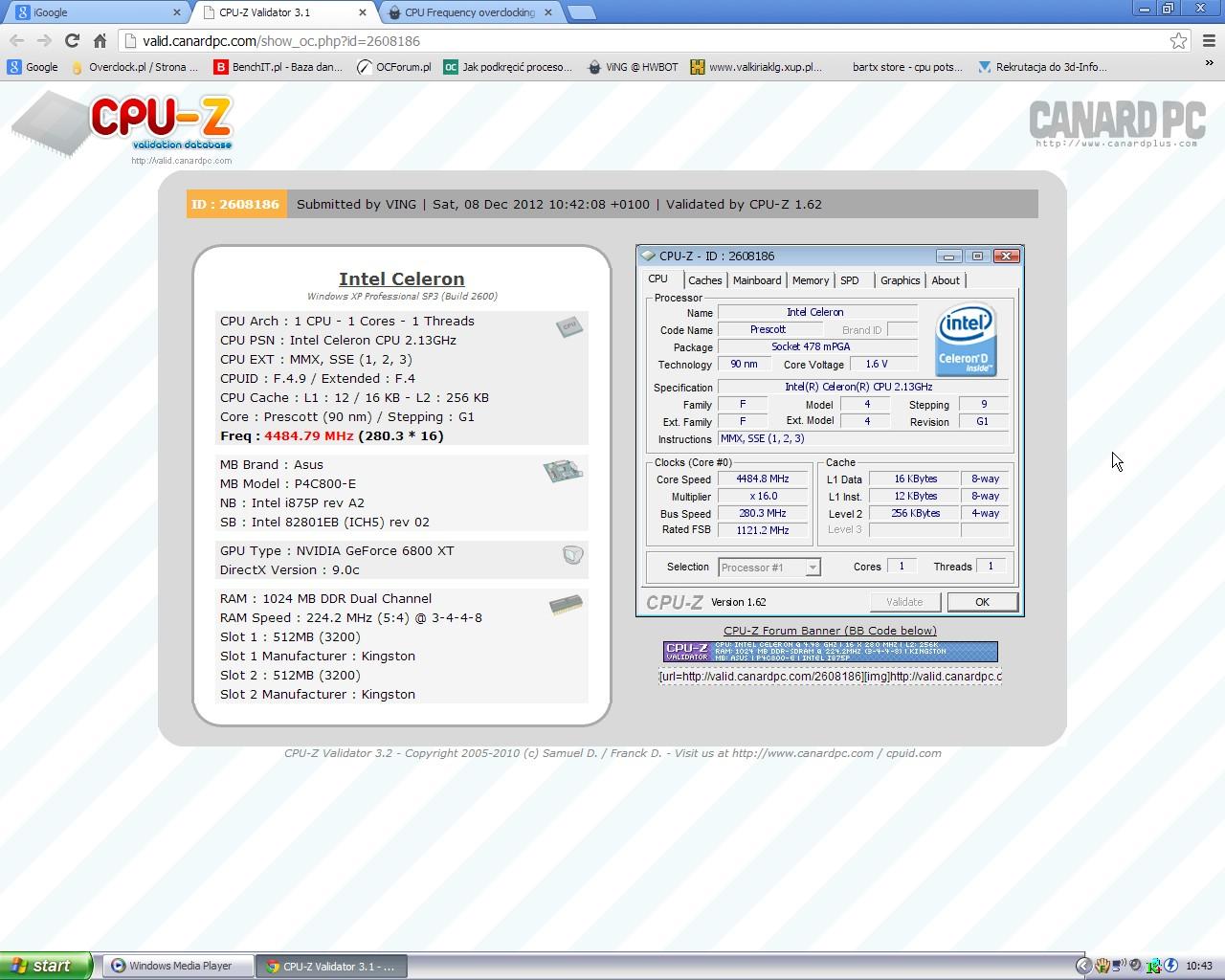Close the CPU Frequency overclocking tab
This screenshot has height=980, width=1225.
pyautogui.click(x=548, y=12)
